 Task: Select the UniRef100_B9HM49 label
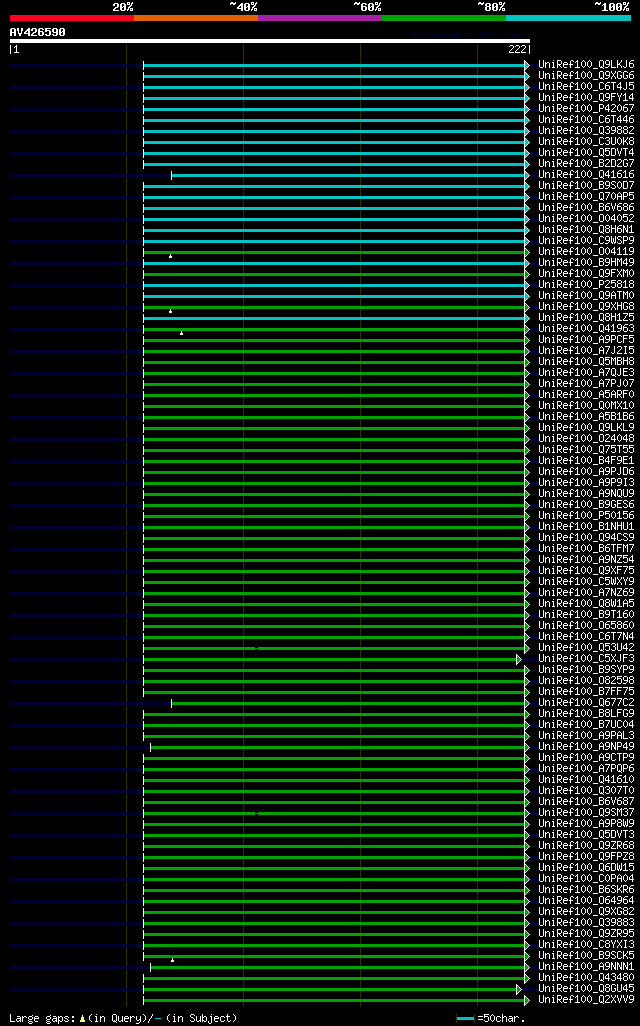click(586, 263)
